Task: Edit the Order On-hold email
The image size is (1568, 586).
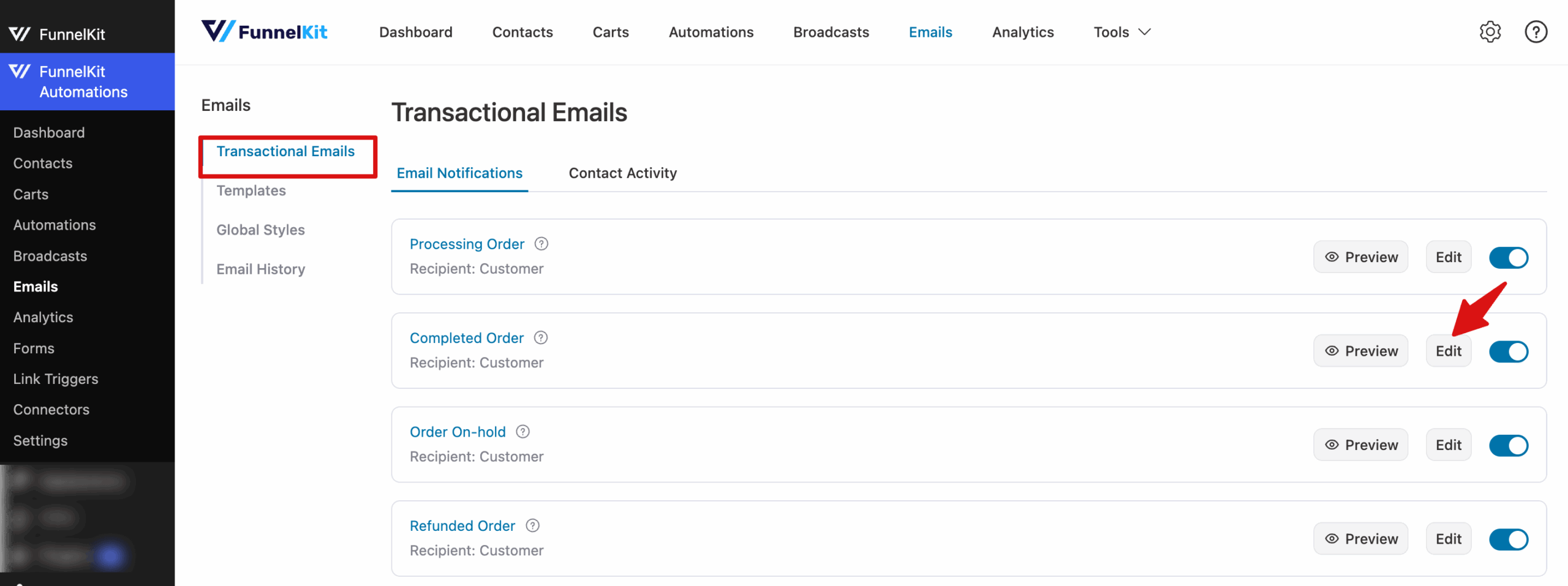Action: click(1448, 445)
